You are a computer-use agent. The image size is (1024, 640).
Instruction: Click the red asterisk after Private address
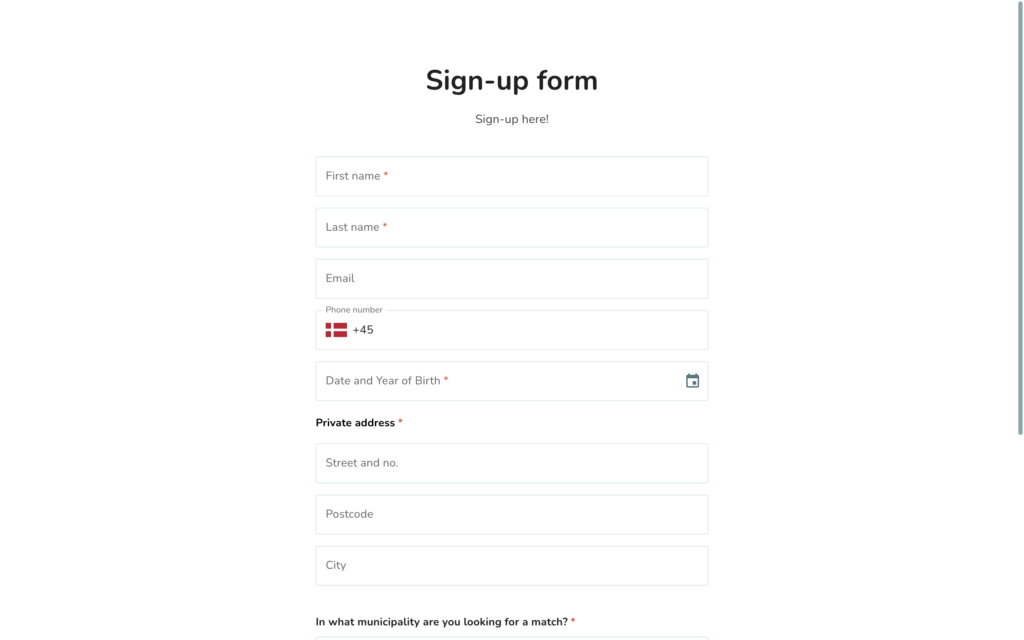(400, 422)
